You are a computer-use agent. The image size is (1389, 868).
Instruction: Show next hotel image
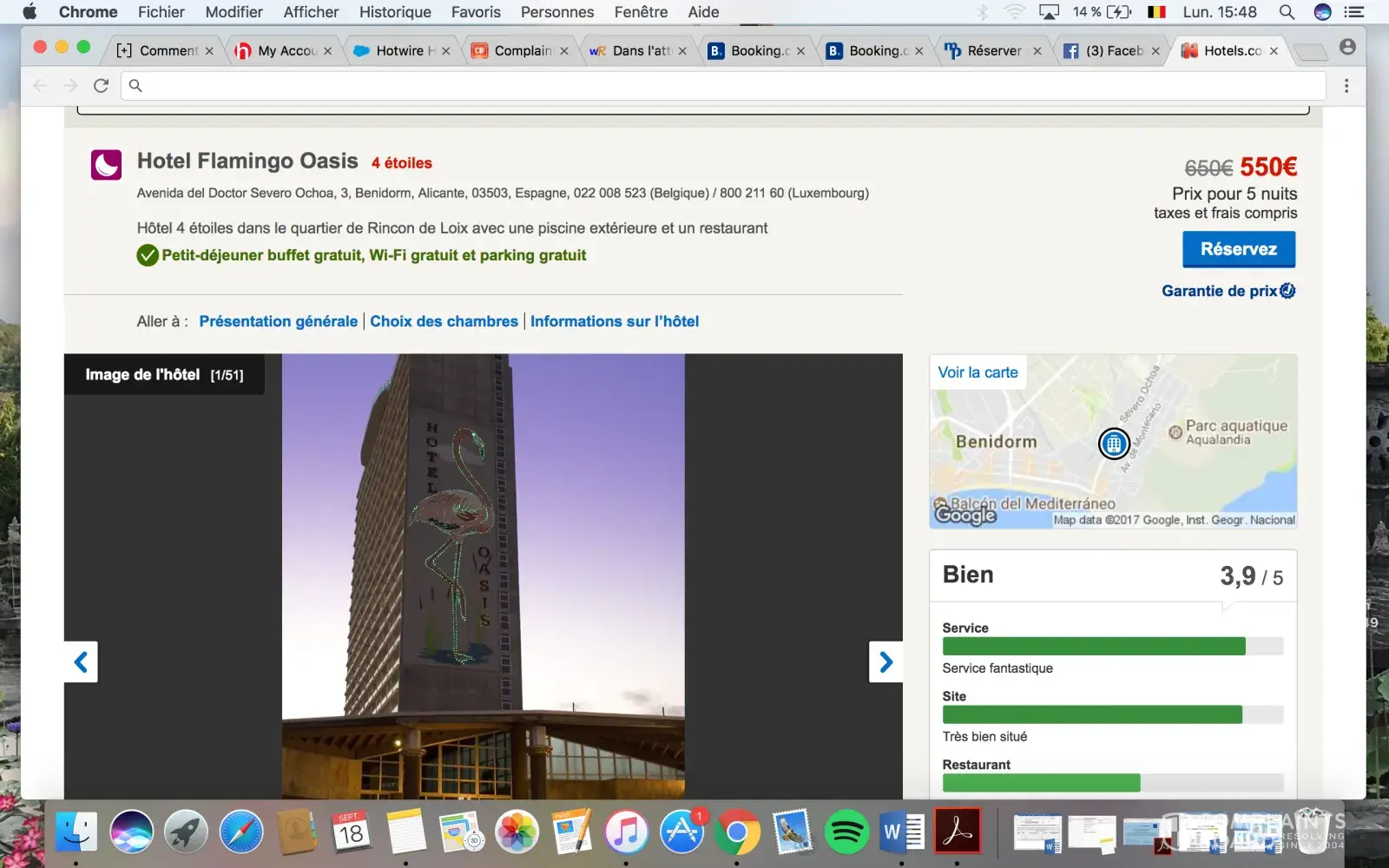885,661
